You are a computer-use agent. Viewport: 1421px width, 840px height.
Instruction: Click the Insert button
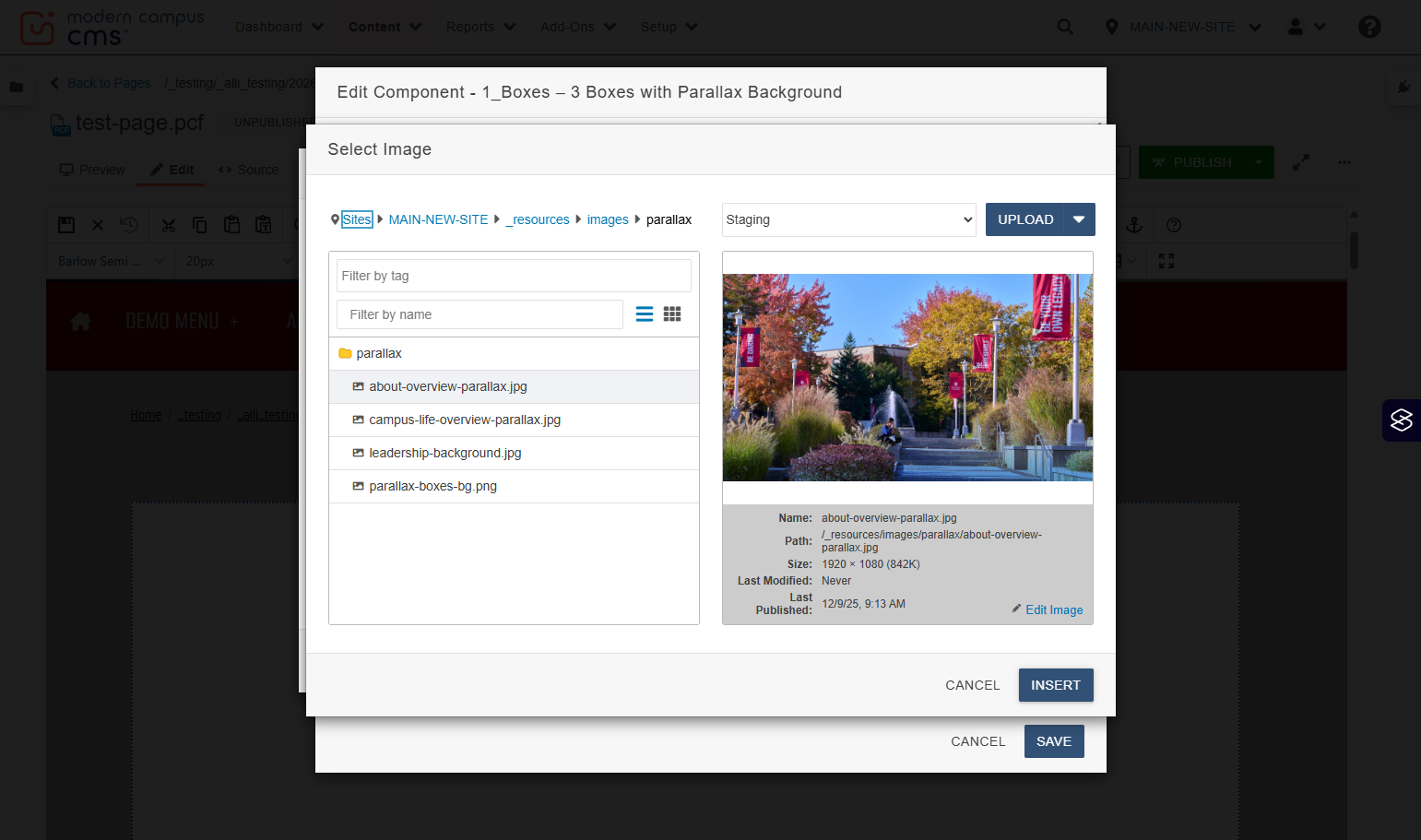pyautogui.click(x=1056, y=685)
